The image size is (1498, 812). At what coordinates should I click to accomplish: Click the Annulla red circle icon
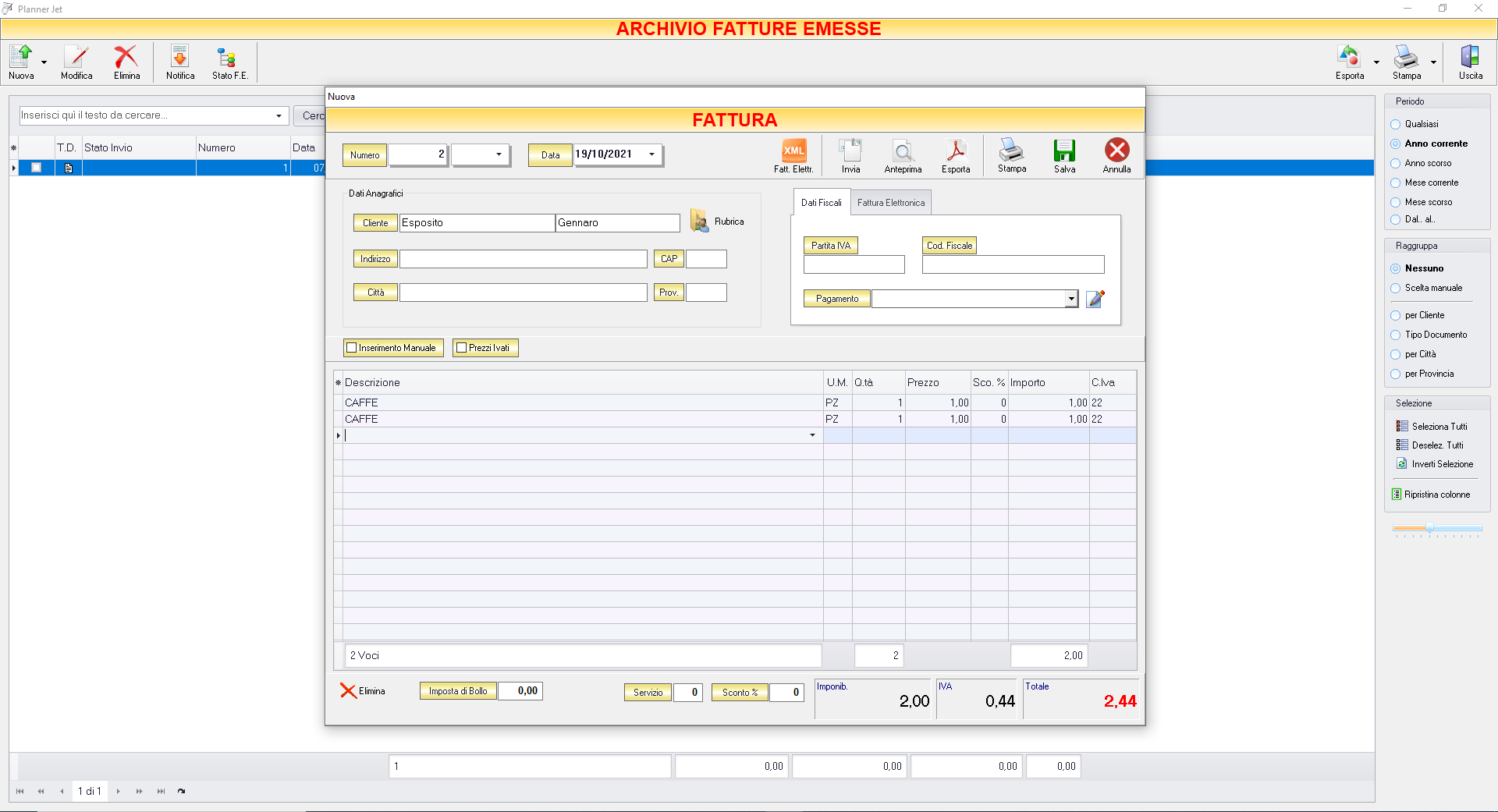coord(1116,150)
